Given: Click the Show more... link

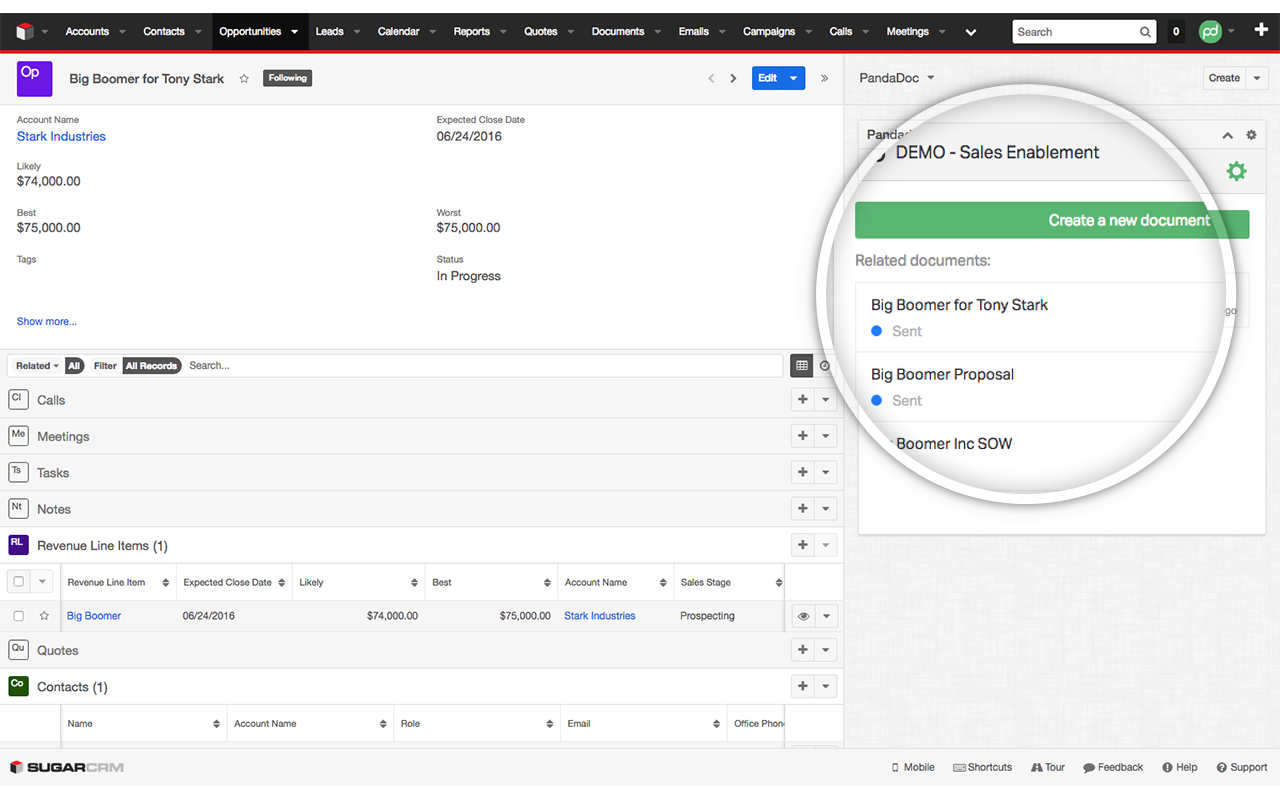Looking at the screenshot, I should point(47,321).
